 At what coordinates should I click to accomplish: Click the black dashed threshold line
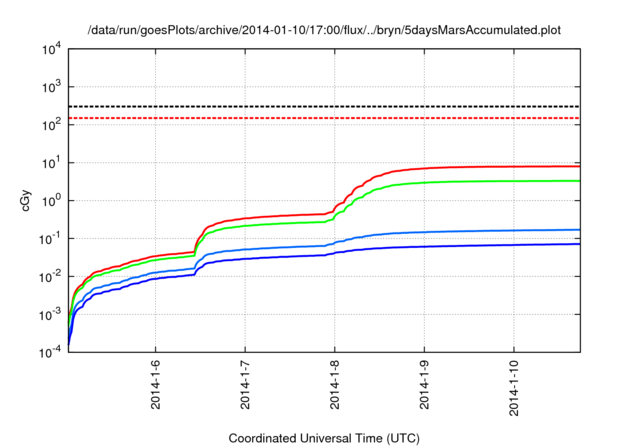(324, 106)
